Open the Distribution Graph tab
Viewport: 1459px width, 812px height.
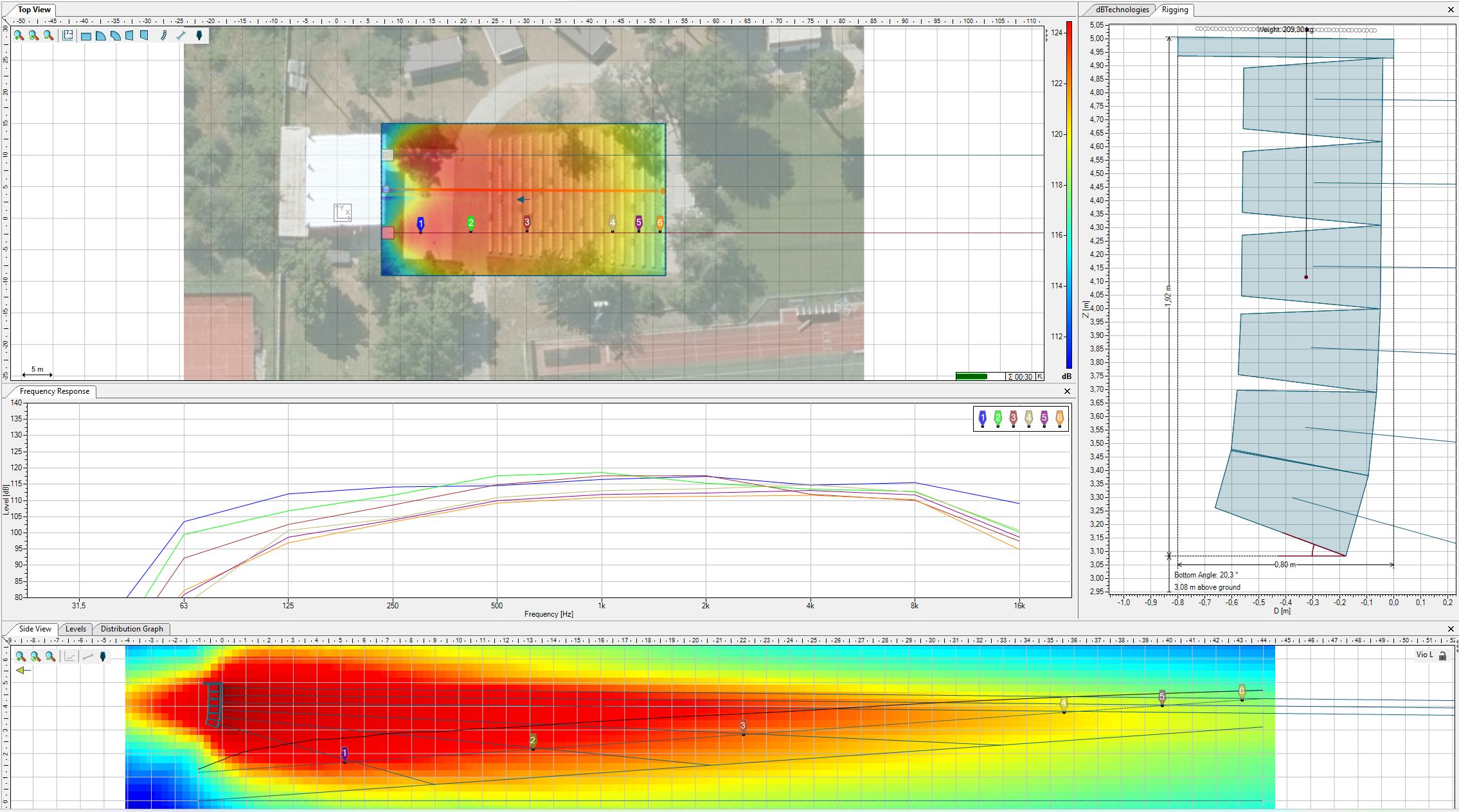132,629
